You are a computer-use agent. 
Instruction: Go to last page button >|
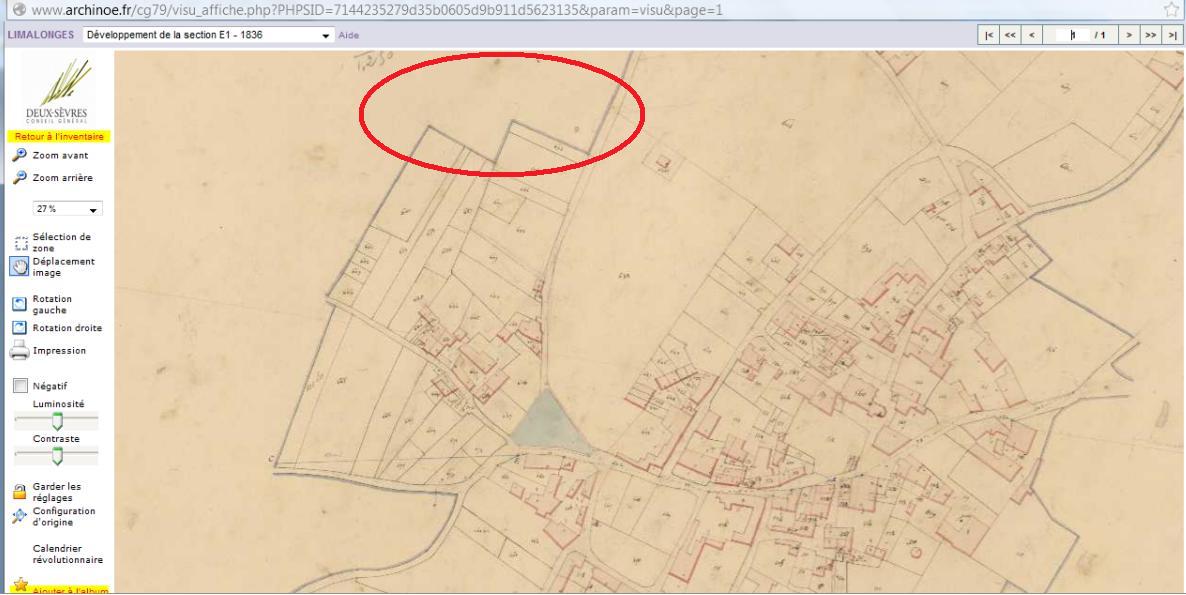coord(1172,35)
